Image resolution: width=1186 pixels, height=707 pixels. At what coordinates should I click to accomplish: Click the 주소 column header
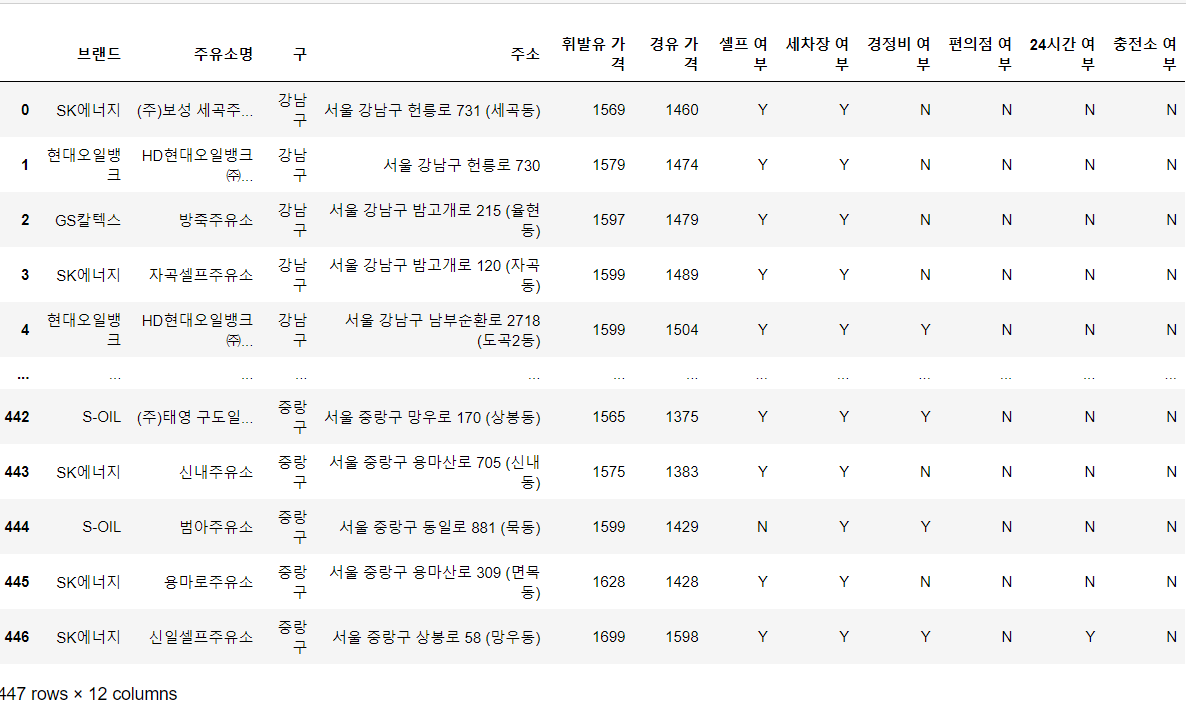point(525,54)
